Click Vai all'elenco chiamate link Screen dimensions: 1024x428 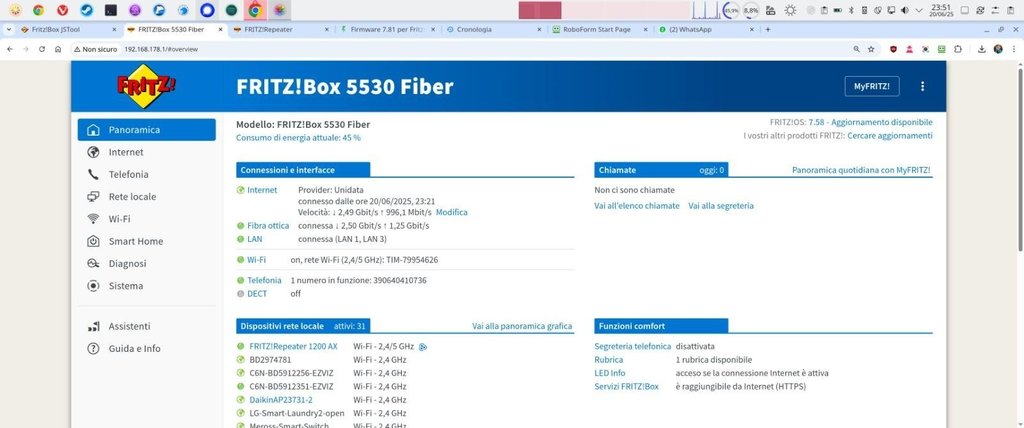[x=637, y=206]
